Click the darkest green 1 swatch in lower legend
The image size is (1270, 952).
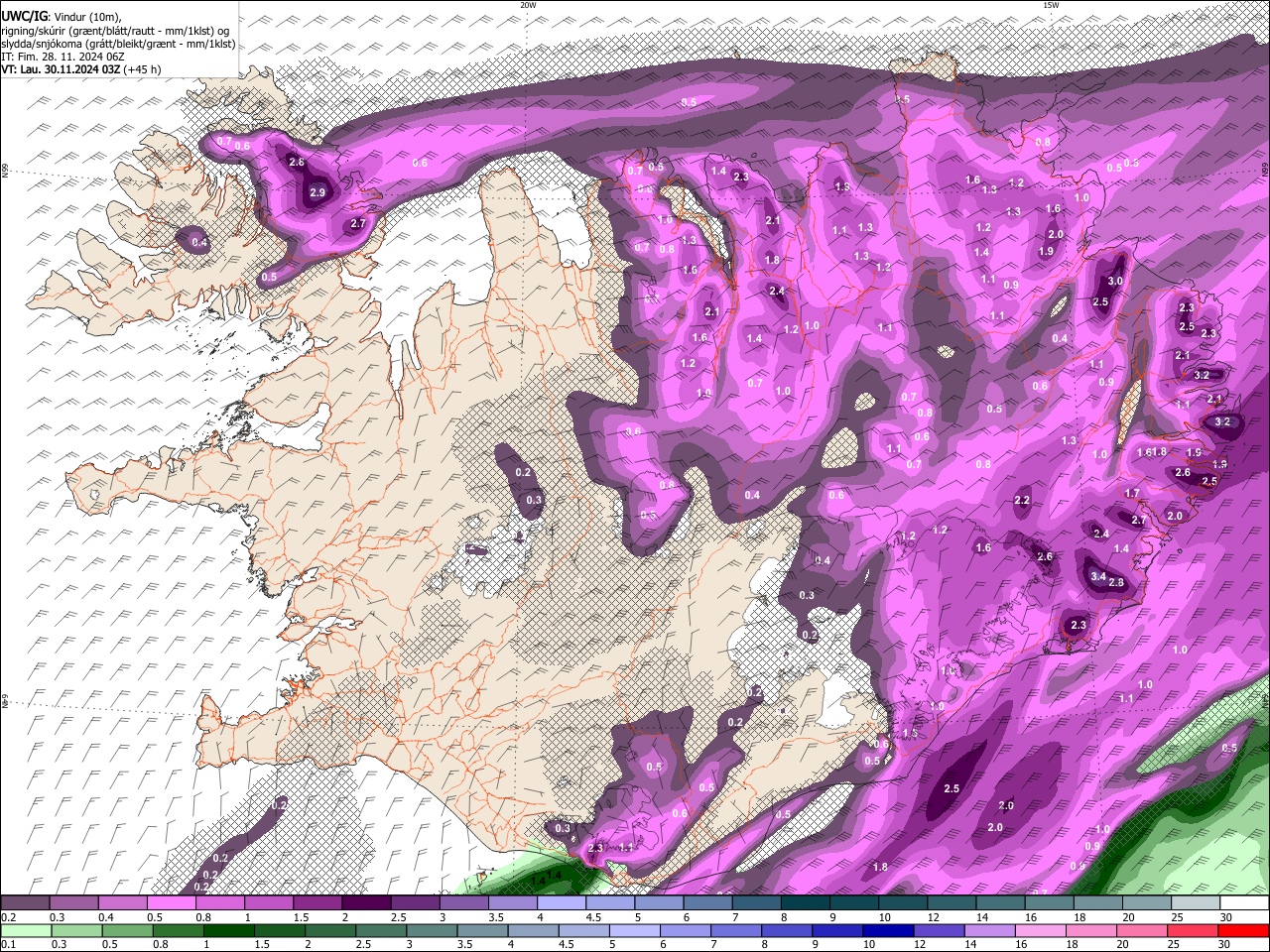click(229, 931)
